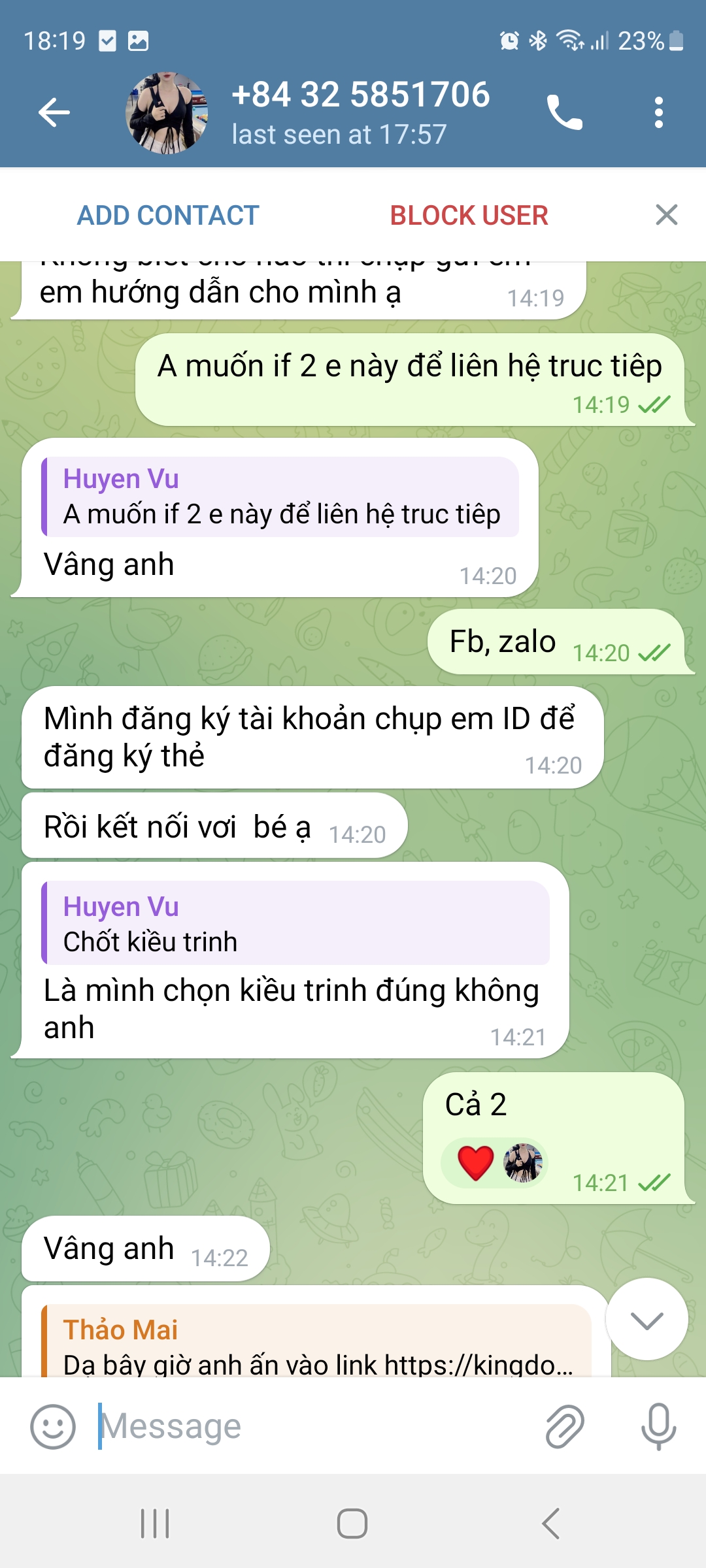Tap the paperclip attachment icon

coord(564,1427)
